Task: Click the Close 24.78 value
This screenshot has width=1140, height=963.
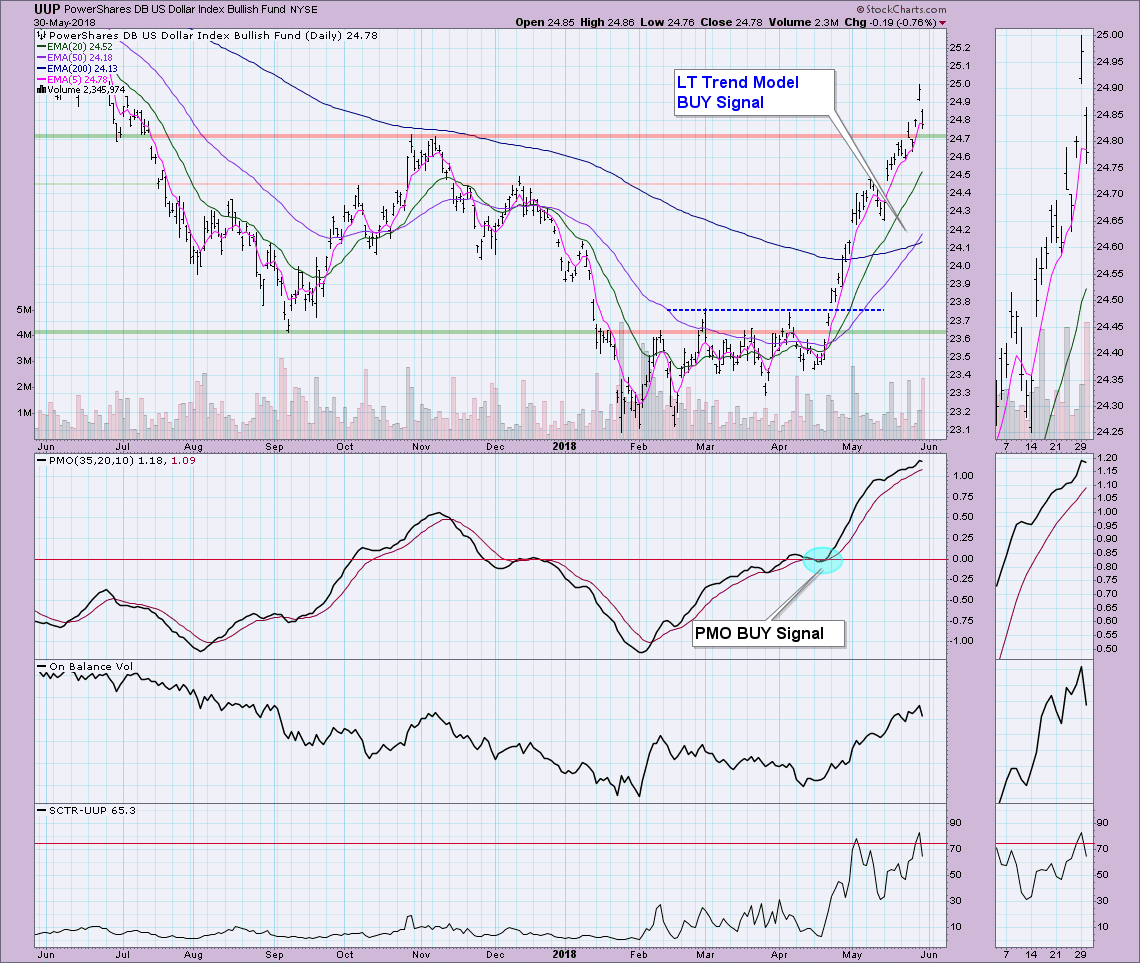Action: coord(731,23)
